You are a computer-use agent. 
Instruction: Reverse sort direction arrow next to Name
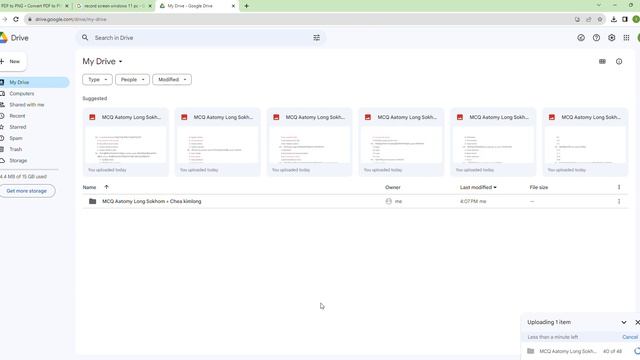point(107,187)
